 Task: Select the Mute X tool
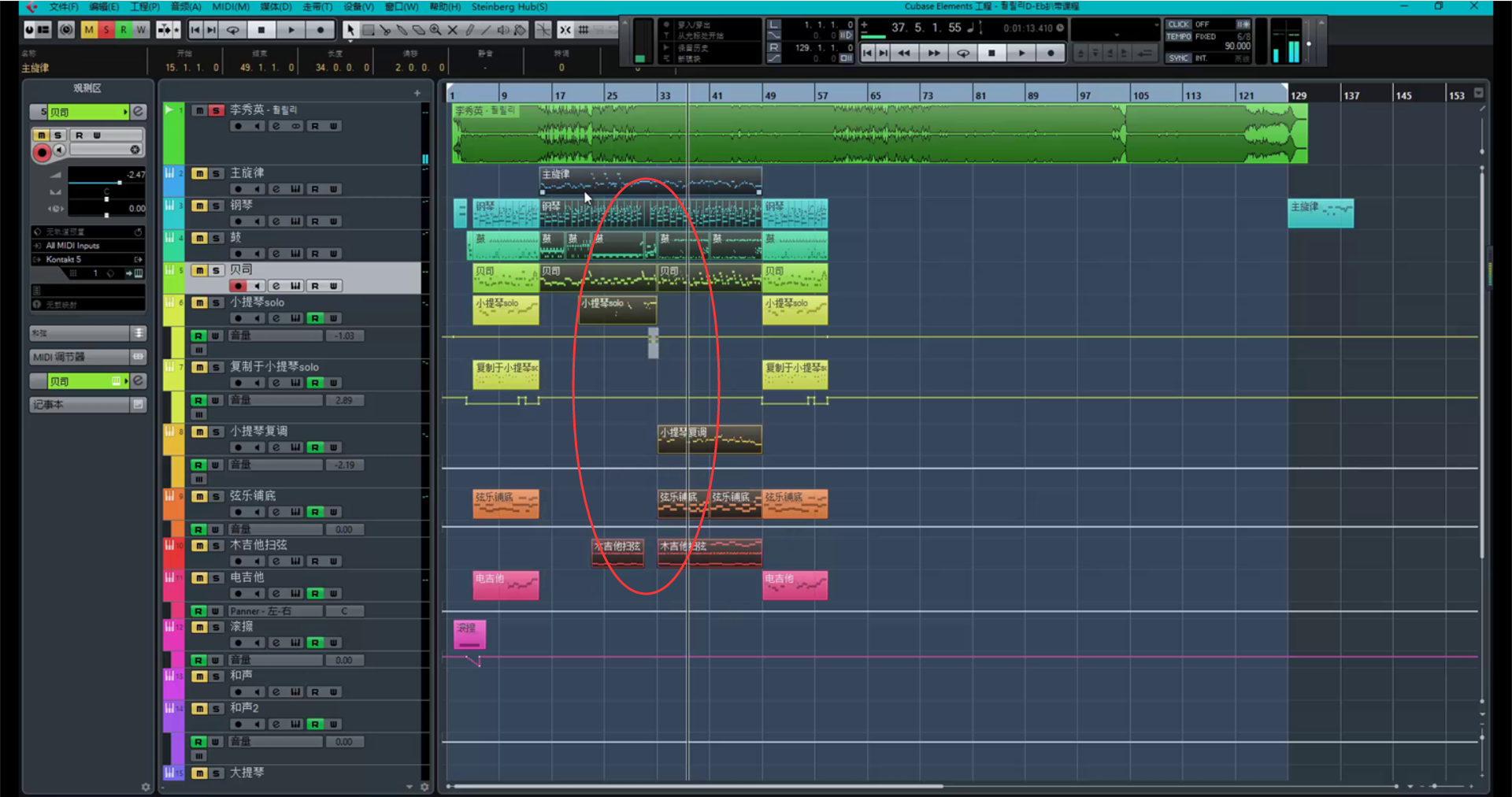point(453,30)
